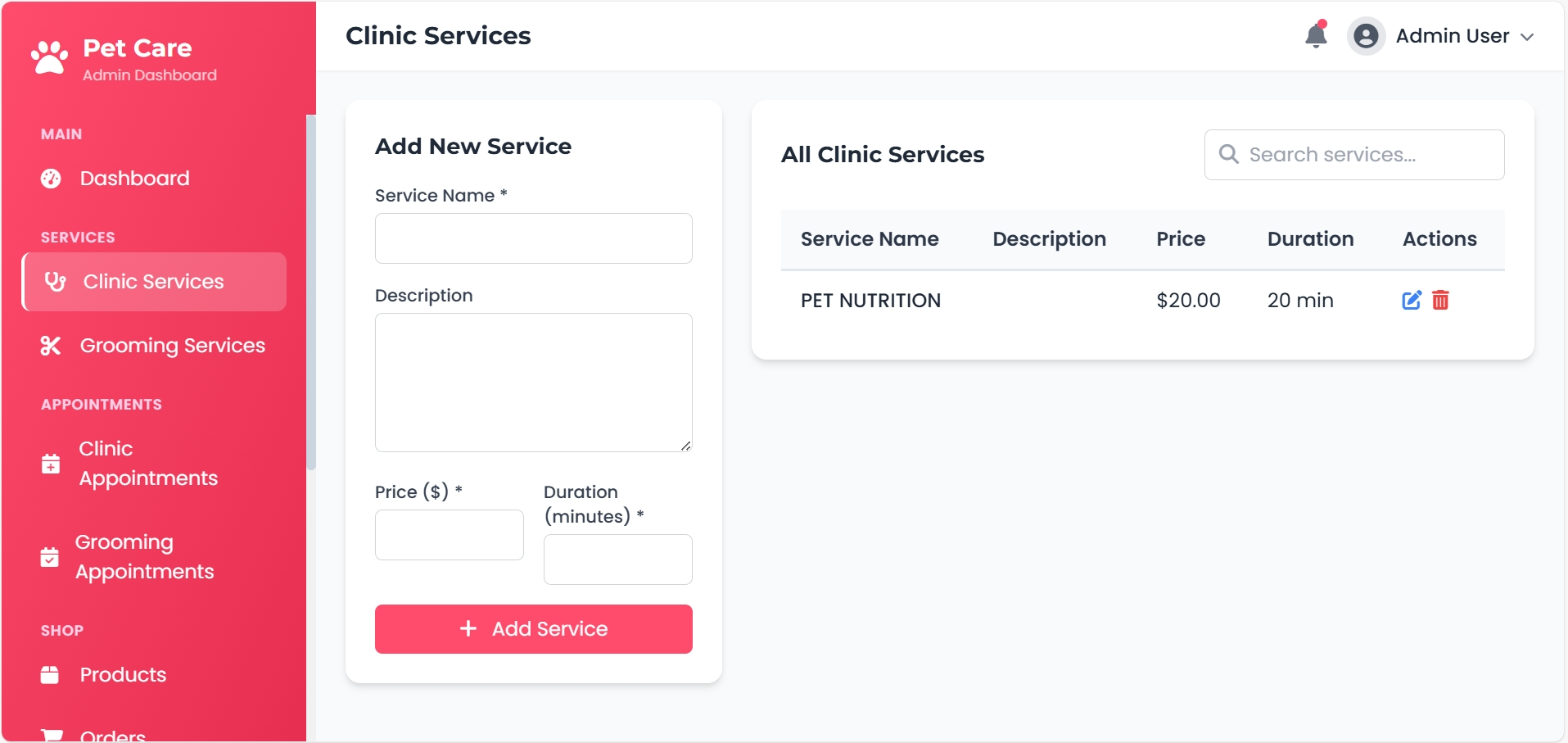The width and height of the screenshot is (1568, 743).
Task: Click the Products box icon
Action: click(x=50, y=675)
